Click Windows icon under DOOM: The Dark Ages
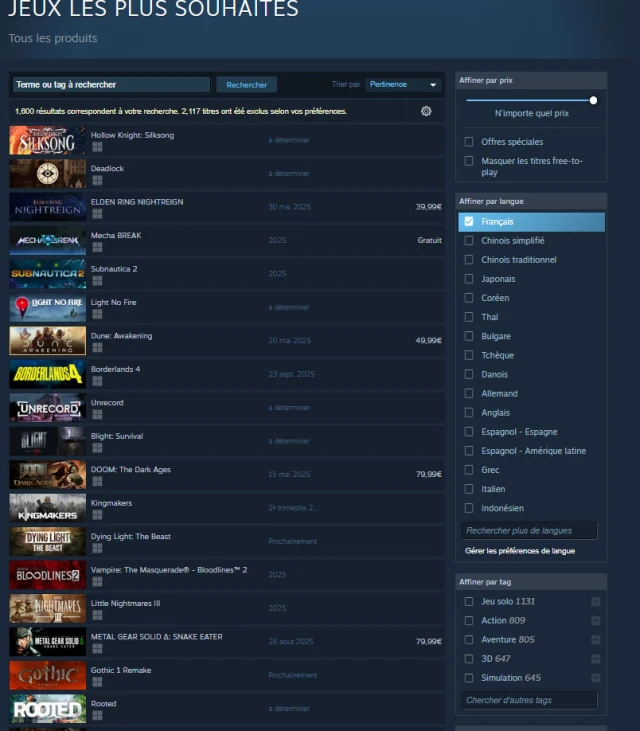This screenshot has height=731, width=640. click(97, 482)
